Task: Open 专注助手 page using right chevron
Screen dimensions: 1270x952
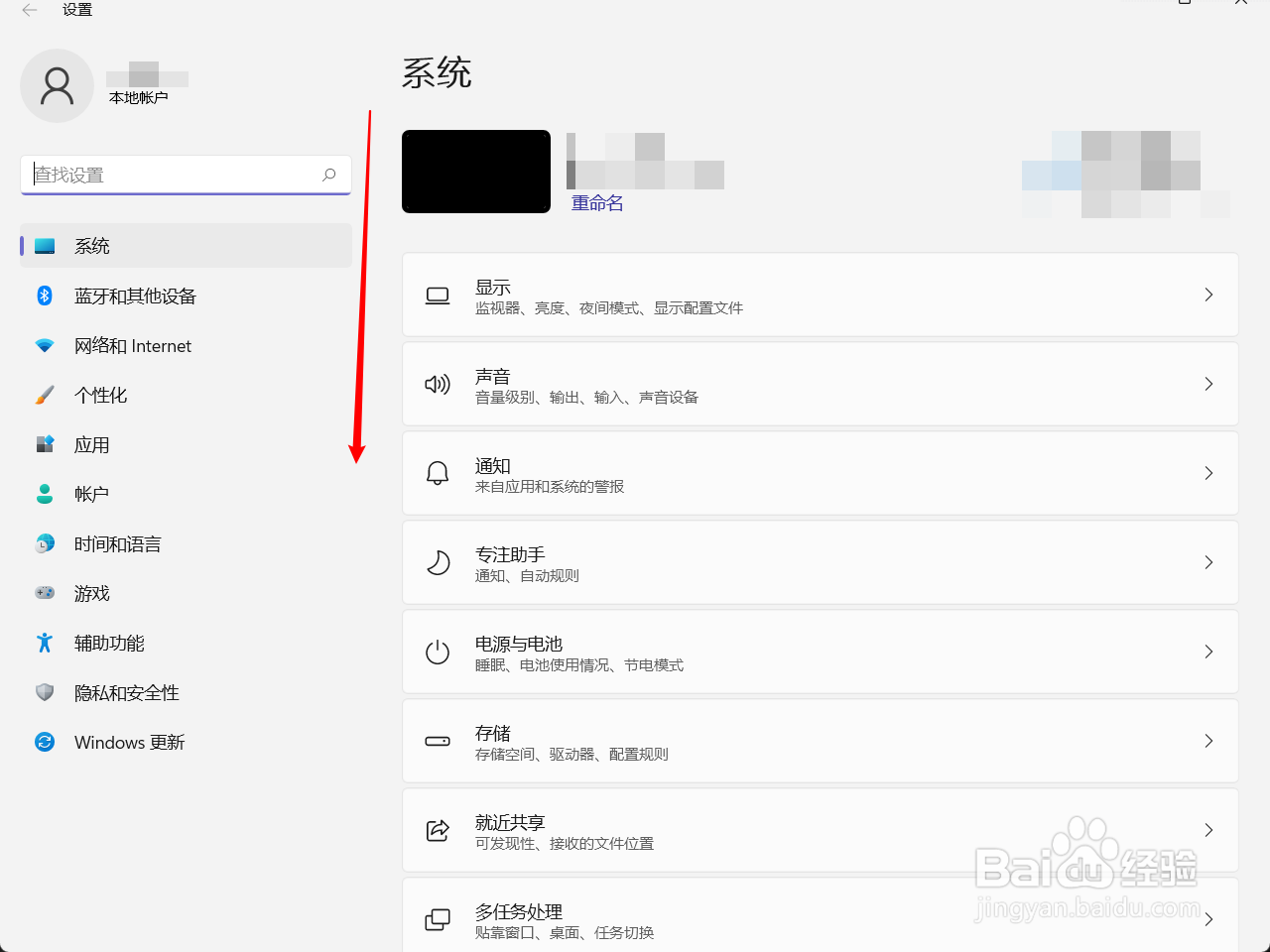Action: coord(1208,562)
